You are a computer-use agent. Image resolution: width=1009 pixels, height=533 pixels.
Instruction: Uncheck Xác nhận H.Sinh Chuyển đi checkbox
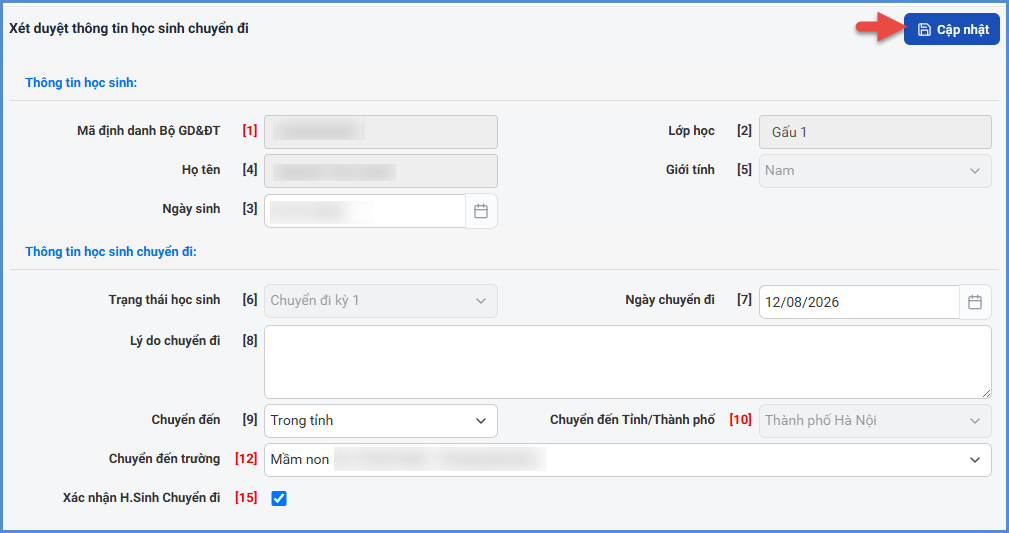279,498
